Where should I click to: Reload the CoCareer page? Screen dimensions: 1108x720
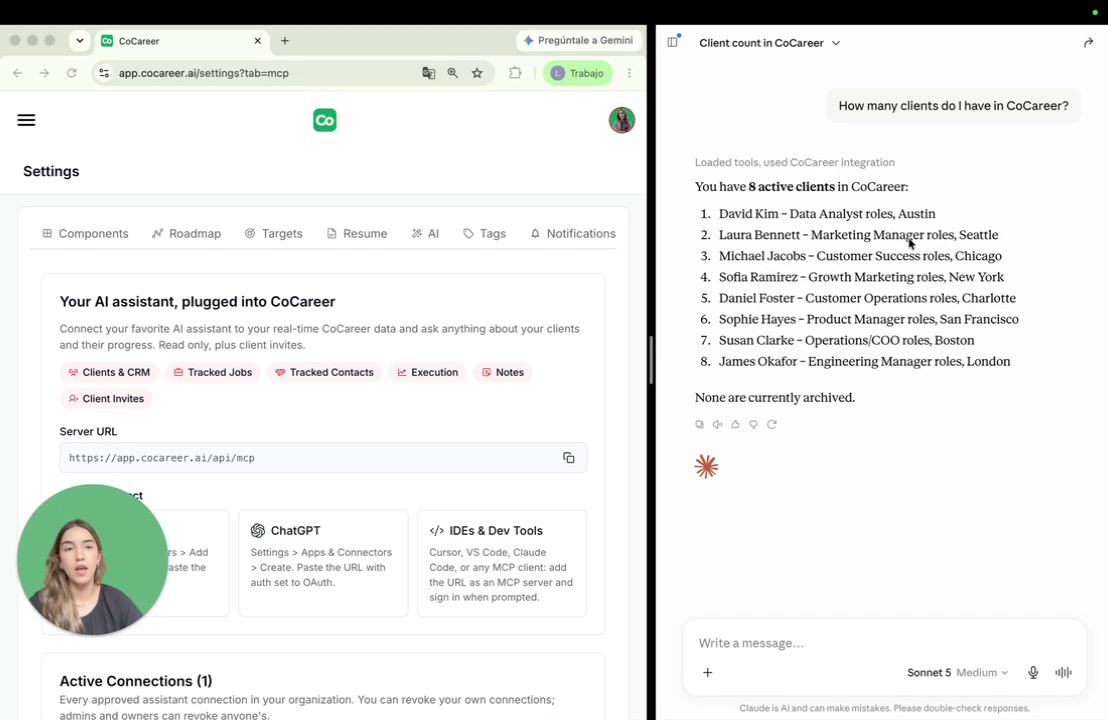(71, 73)
